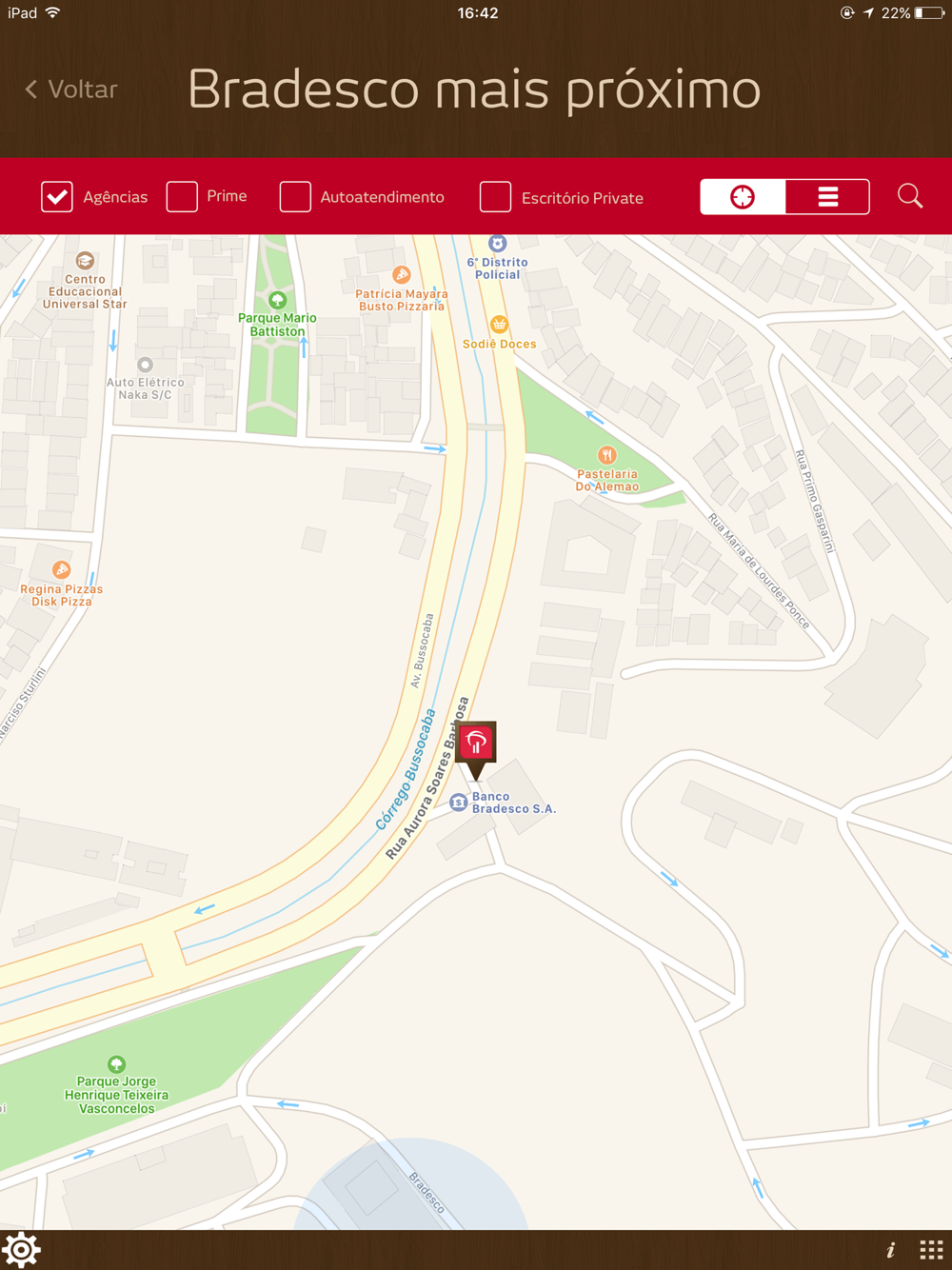Tap the Banco Bradesco S.A. map label
Image resolution: width=952 pixels, height=1270 pixels.
click(513, 803)
